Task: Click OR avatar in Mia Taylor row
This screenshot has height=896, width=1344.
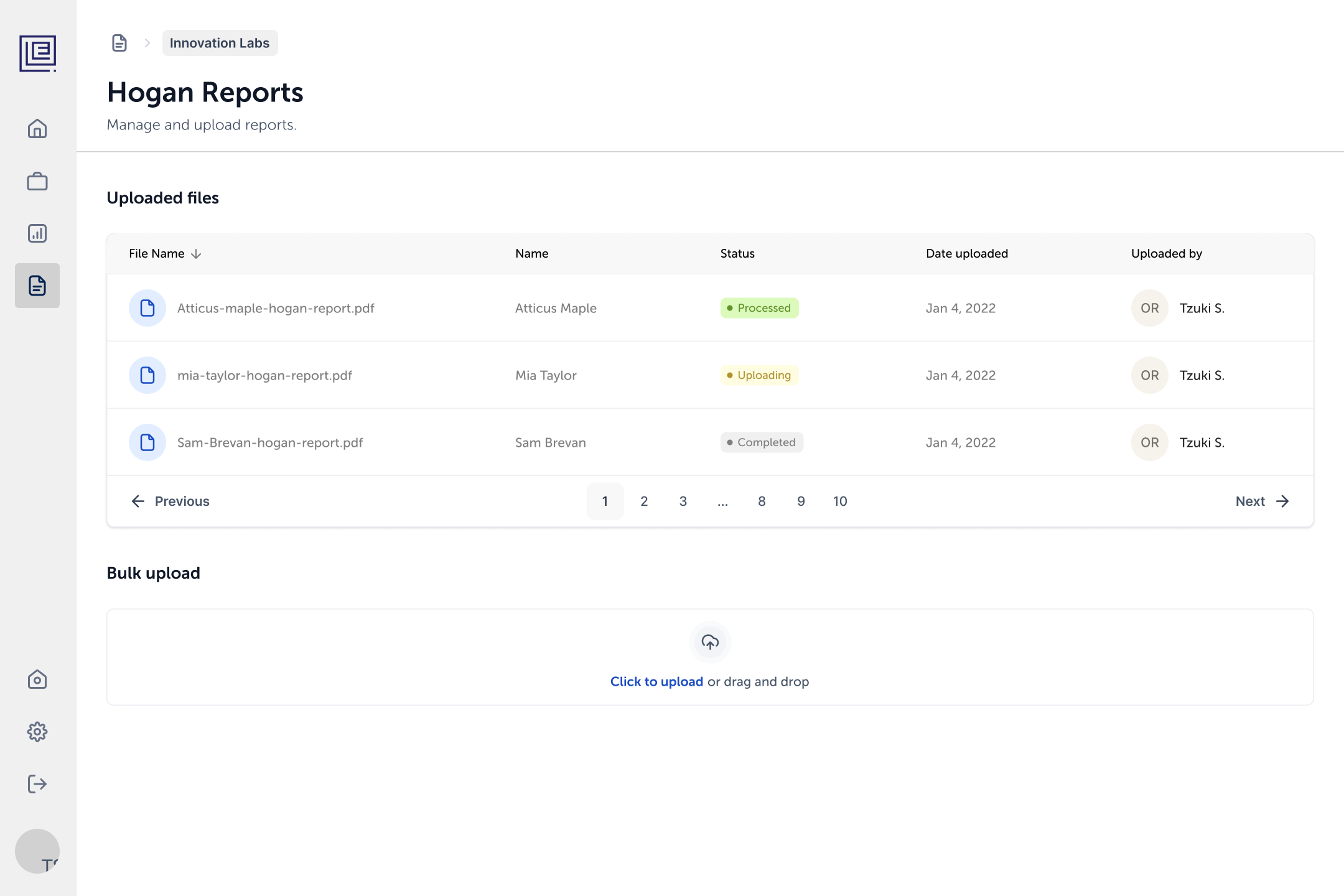Action: (x=1150, y=375)
